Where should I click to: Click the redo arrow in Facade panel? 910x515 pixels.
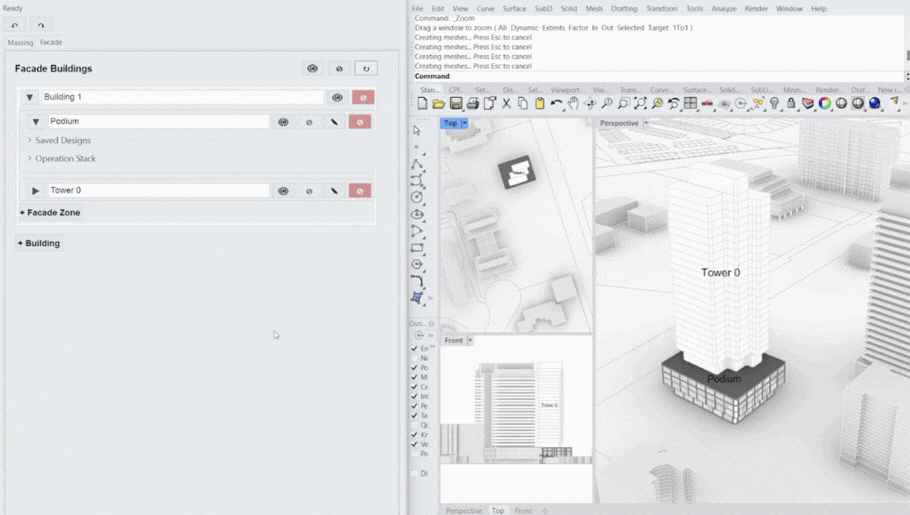pyautogui.click(x=41, y=25)
